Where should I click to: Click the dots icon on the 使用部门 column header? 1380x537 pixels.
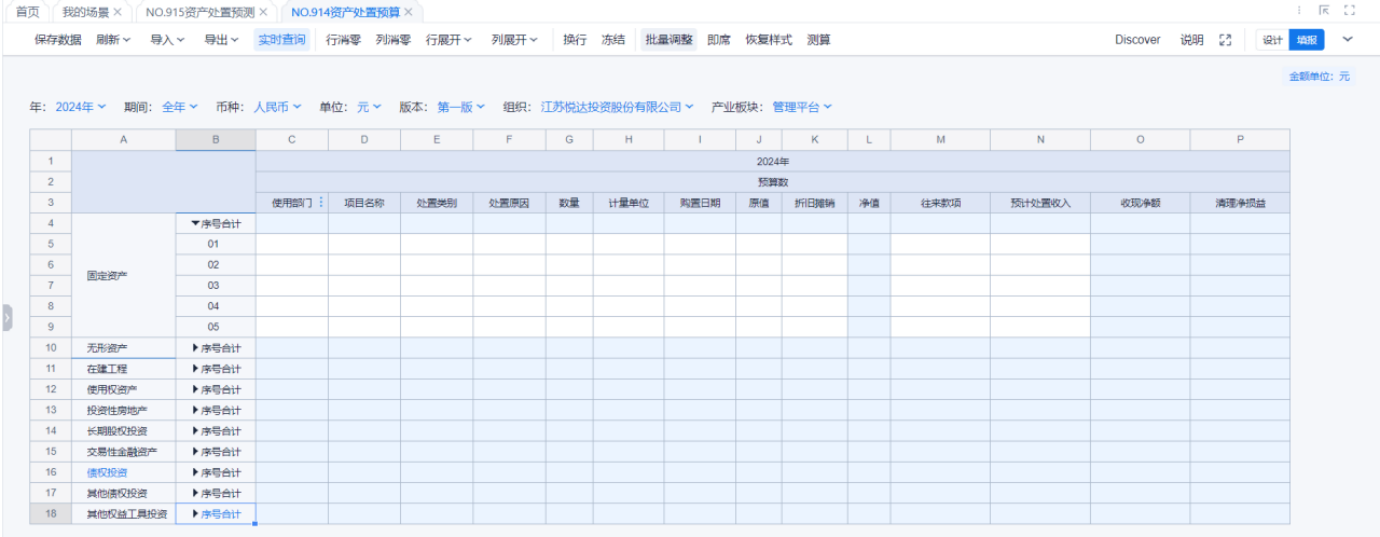(321, 203)
